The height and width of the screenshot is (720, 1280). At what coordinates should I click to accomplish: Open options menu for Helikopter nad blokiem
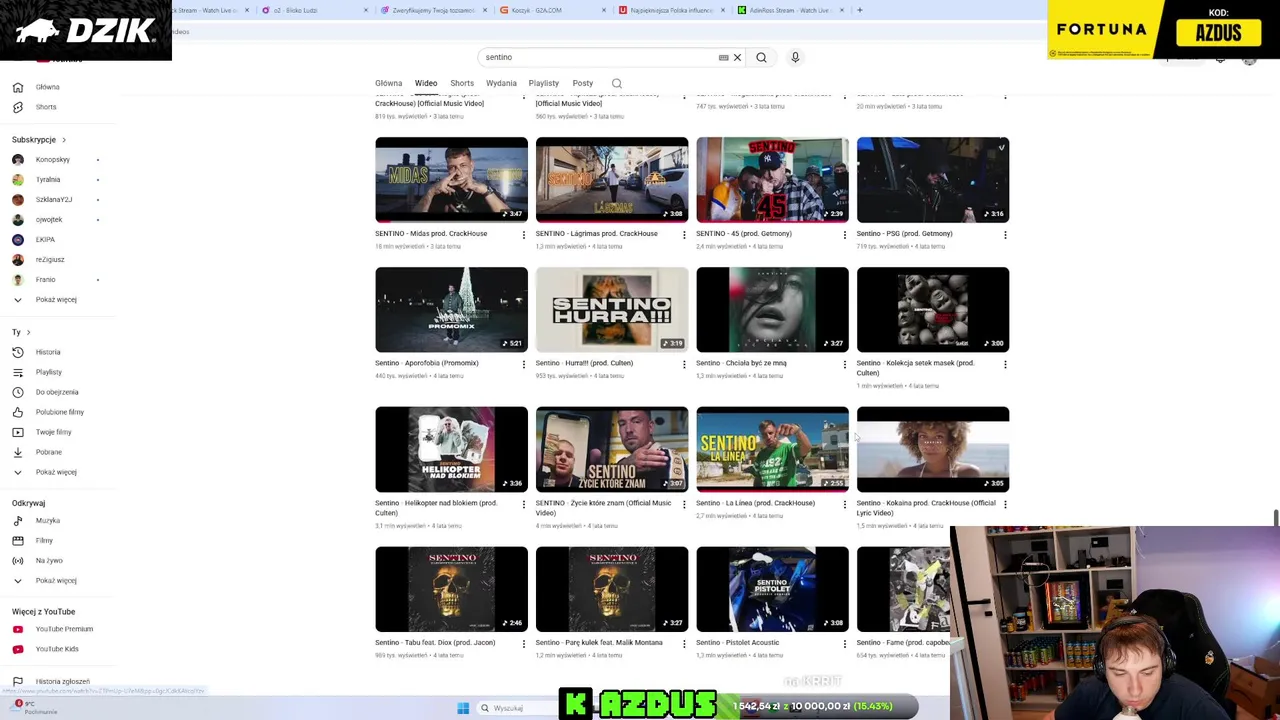pyautogui.click(x=523, y=504)
